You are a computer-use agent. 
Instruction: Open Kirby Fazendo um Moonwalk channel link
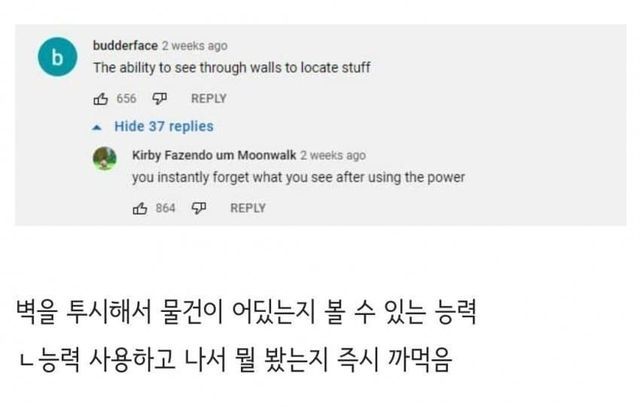tap(213, 155)
